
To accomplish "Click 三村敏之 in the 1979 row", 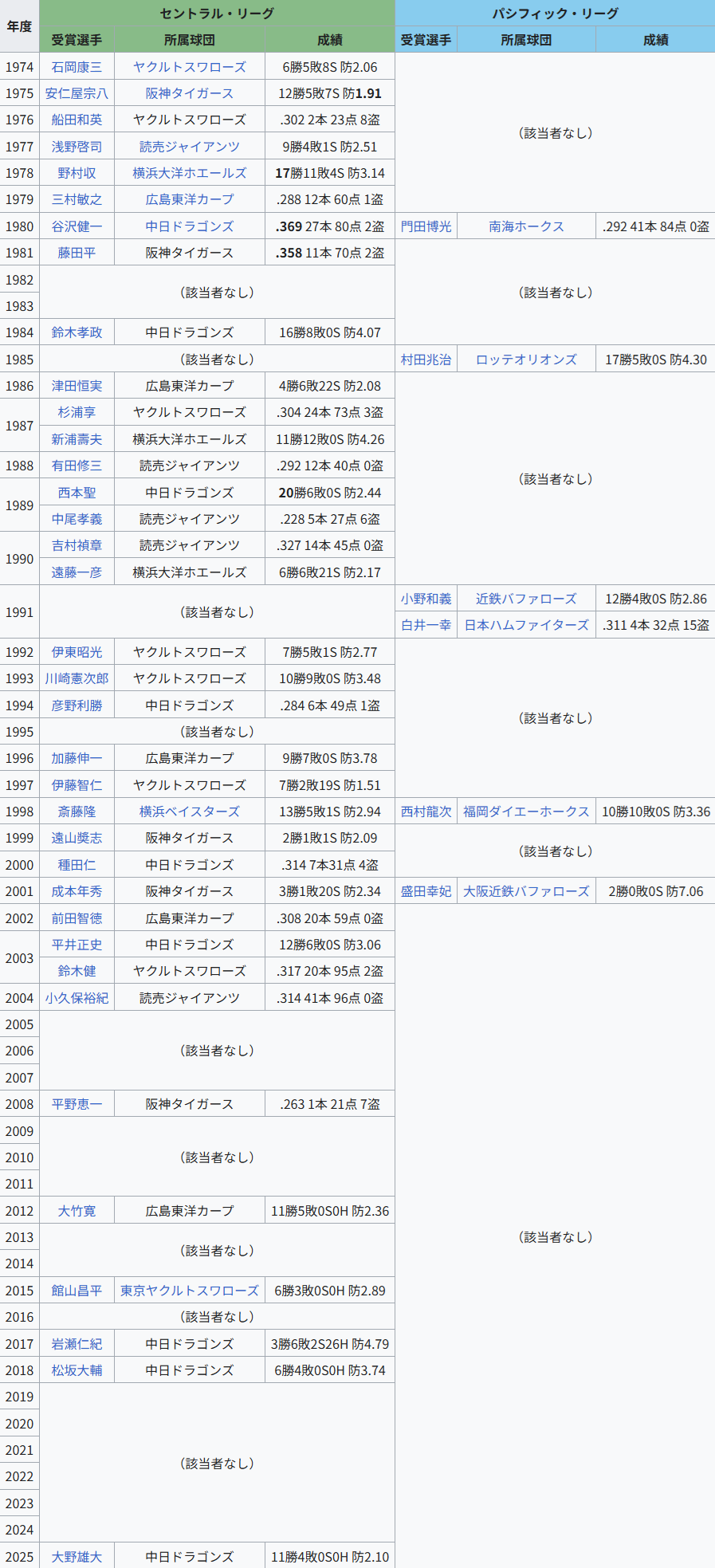I will click(77, 199).
